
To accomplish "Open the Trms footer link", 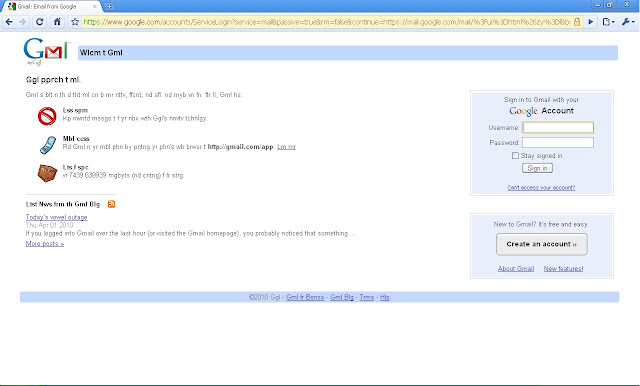I will tap(367, 297).
